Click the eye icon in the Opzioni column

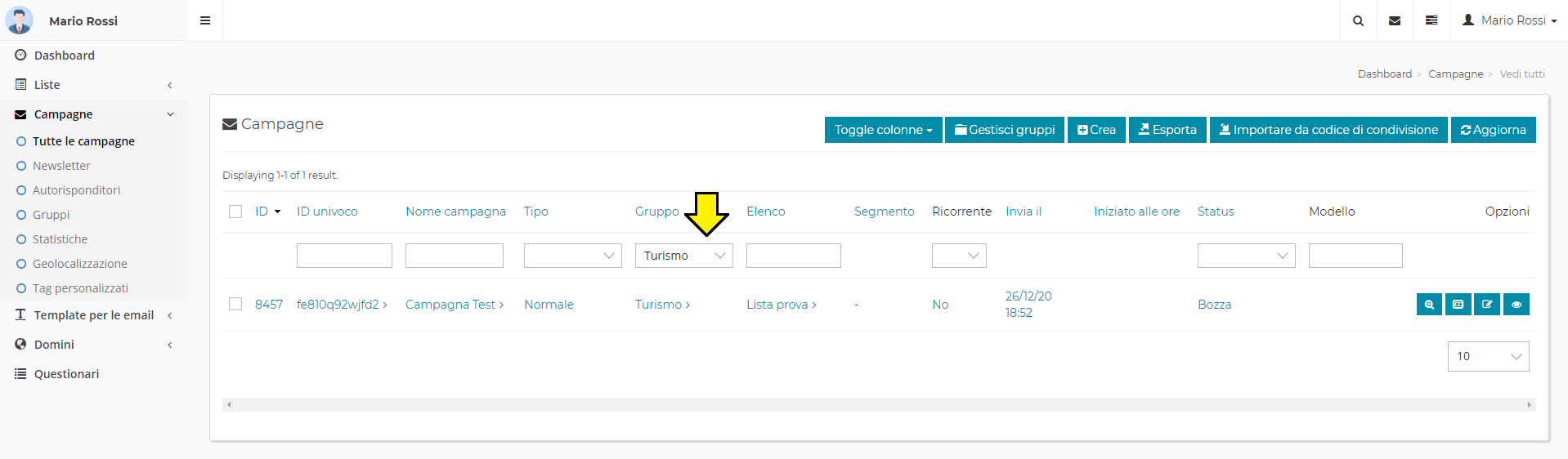pos(1516,305)
